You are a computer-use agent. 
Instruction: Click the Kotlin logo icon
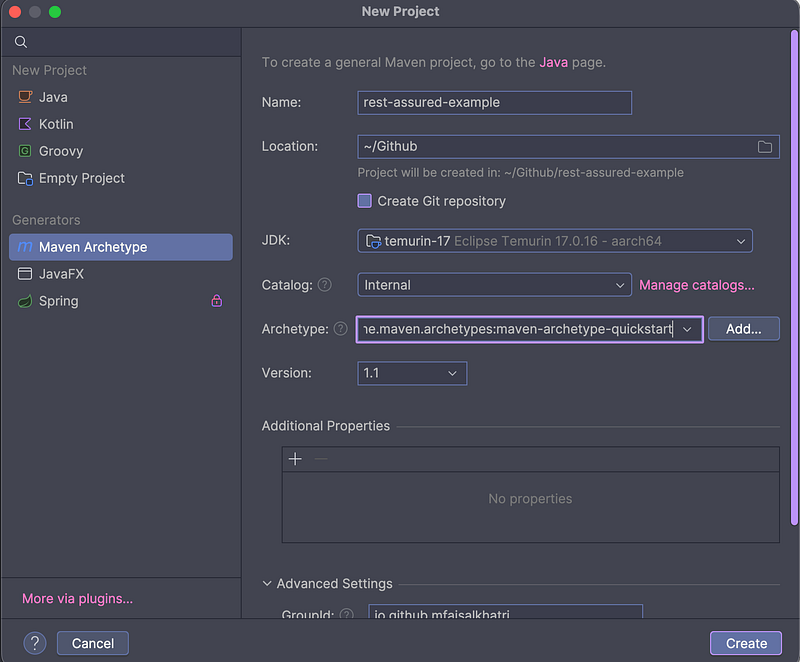(25, 124)
